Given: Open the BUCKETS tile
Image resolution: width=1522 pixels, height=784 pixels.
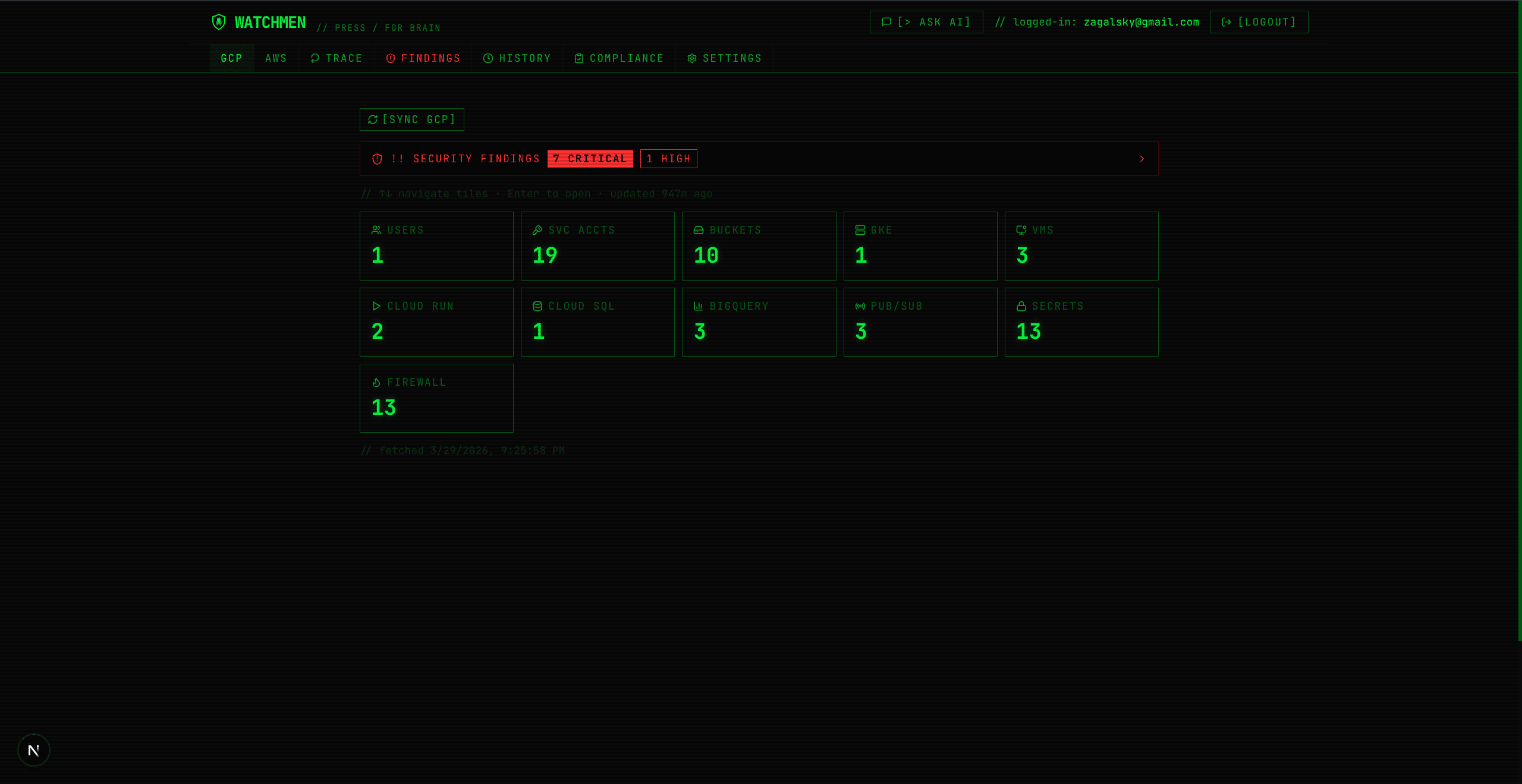Looking at the screenshot, I should 759,246.
